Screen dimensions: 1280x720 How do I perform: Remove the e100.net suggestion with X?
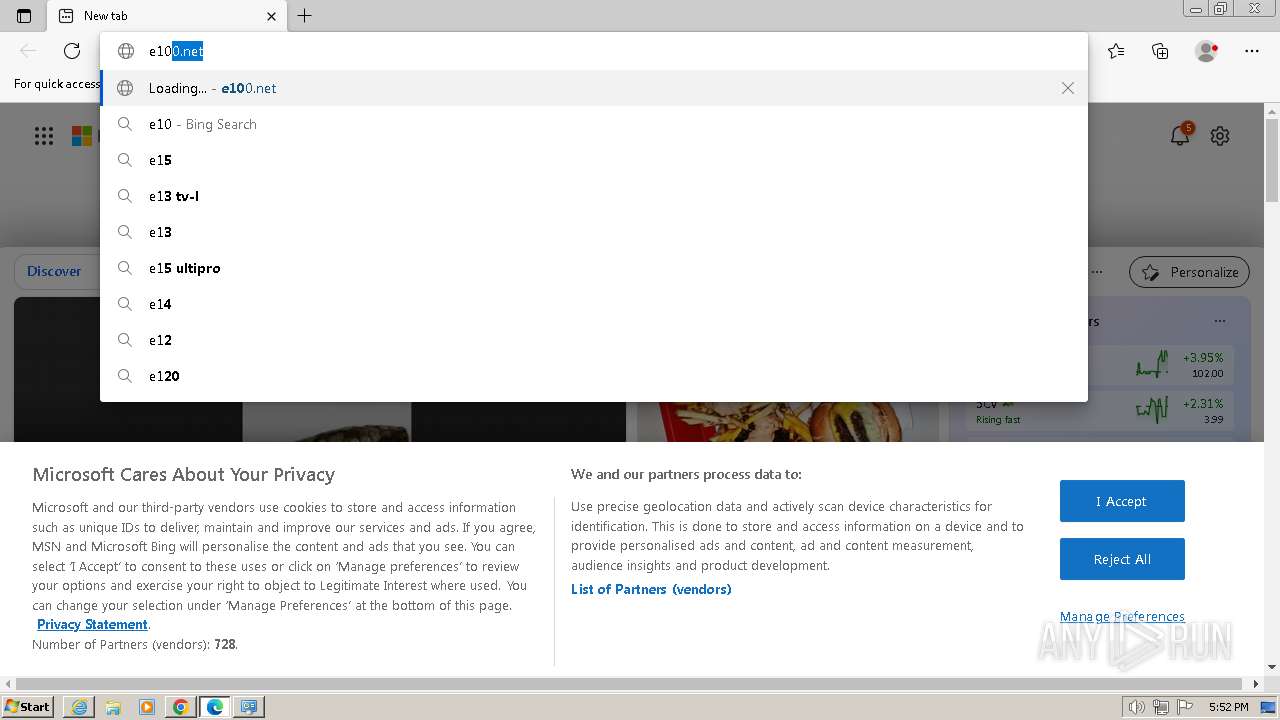coord(1068,88)
